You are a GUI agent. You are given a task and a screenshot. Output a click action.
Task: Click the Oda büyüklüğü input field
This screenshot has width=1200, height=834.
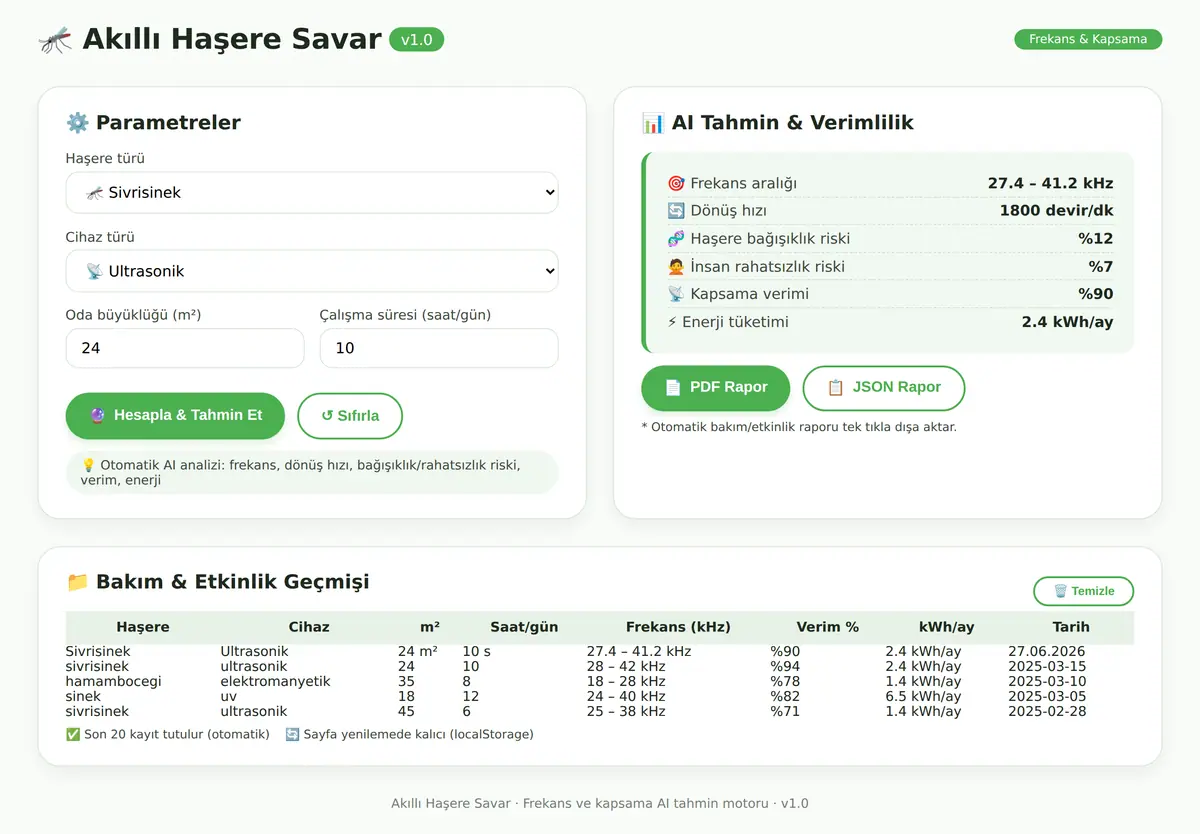point(185,348)
